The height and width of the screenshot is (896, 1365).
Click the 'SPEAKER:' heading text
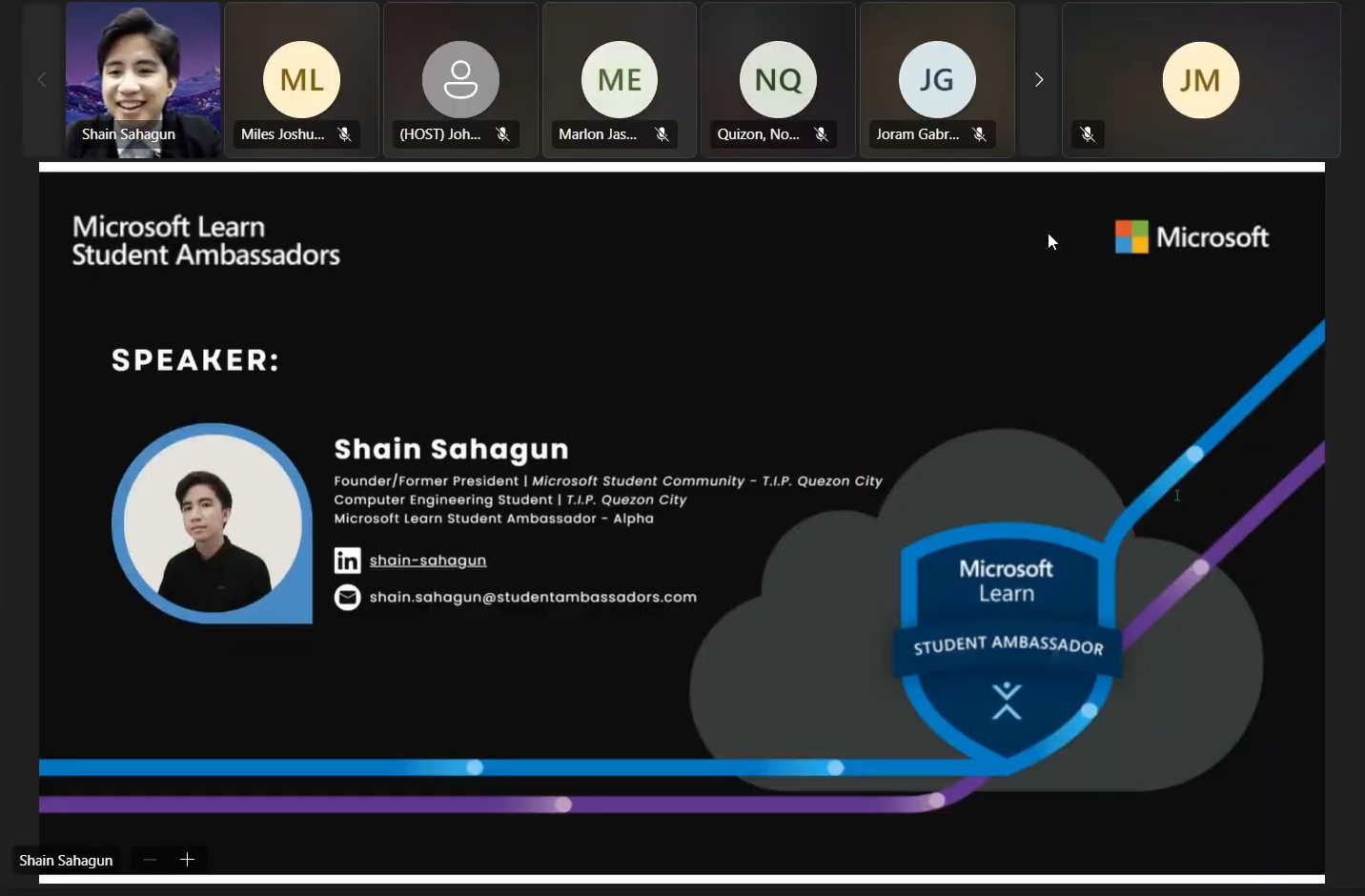195,360
